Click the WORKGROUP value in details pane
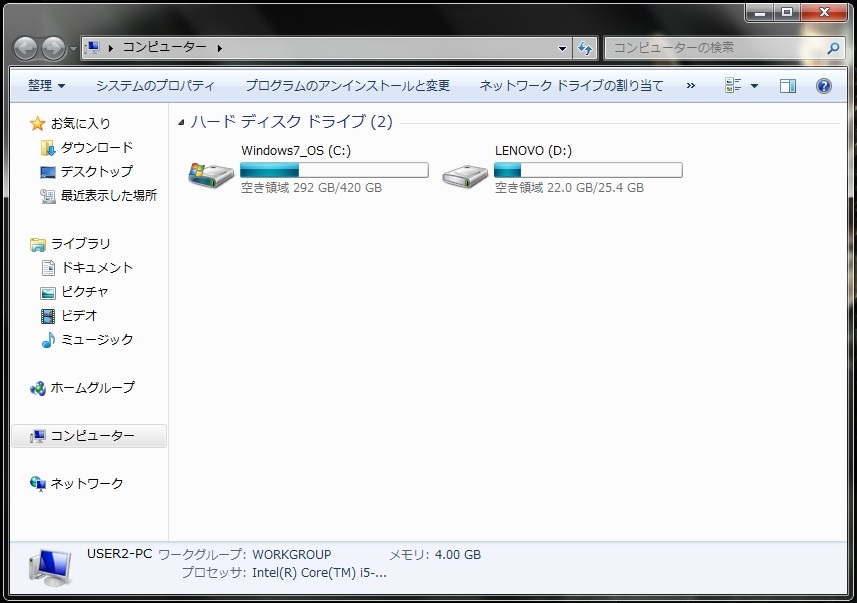The width and height of the screenshot is (857, 603). [291, 555]
